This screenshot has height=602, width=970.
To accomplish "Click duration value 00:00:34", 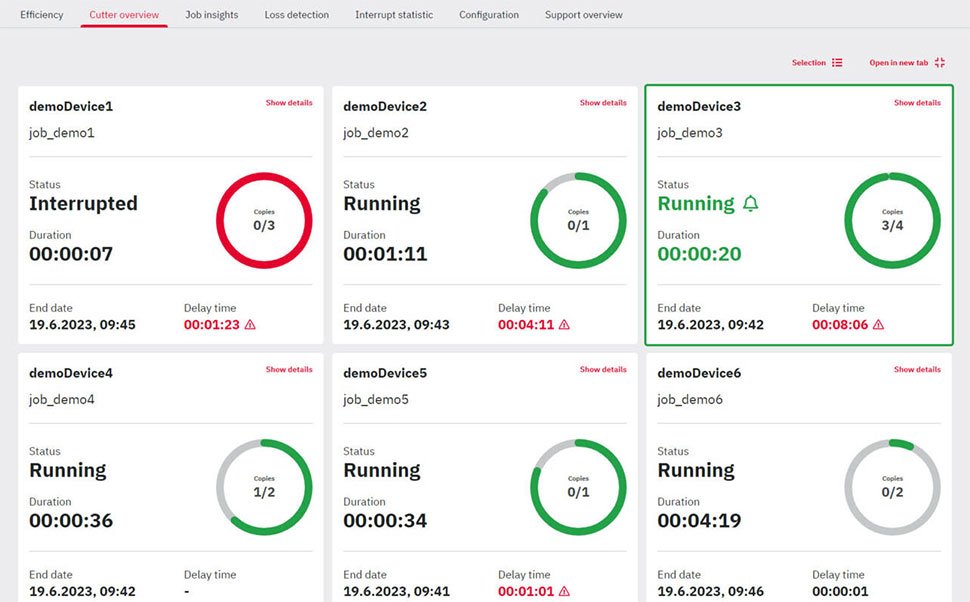I will (x=385, y=521).
